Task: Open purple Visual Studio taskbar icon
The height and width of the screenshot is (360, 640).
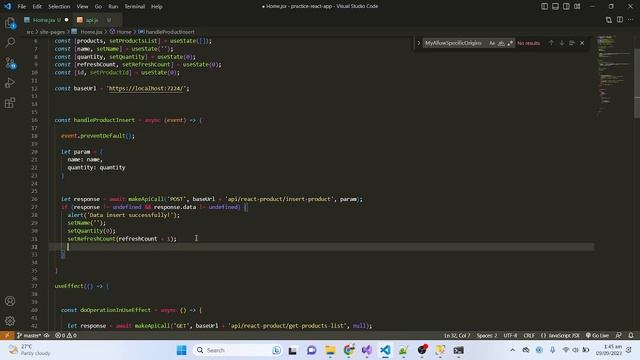Action: pyautogui.click(x=367, y=350)
